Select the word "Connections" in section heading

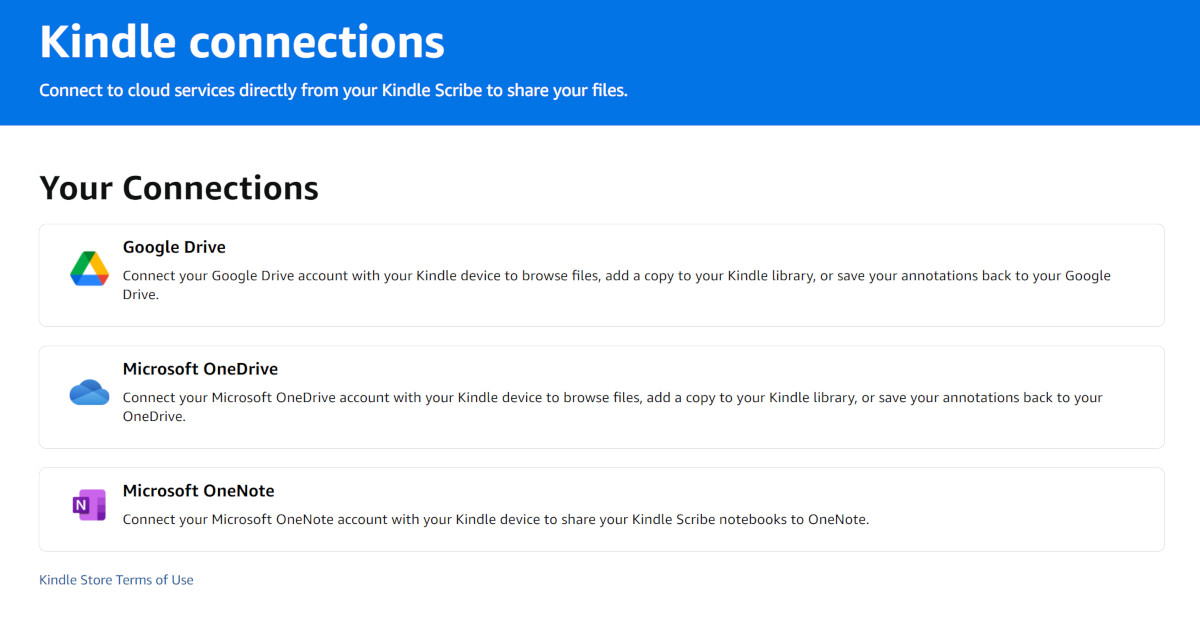point(220,188)
